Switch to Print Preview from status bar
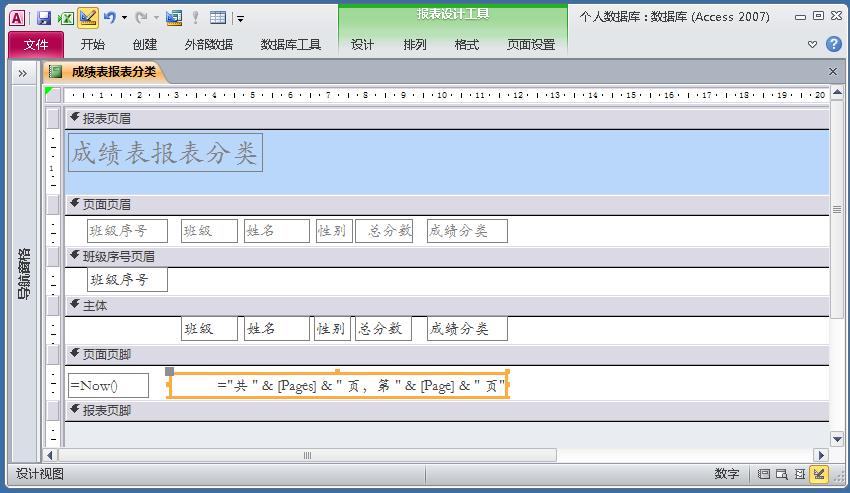Viewport: 850px width, 493px height. (x=781, y=474)
